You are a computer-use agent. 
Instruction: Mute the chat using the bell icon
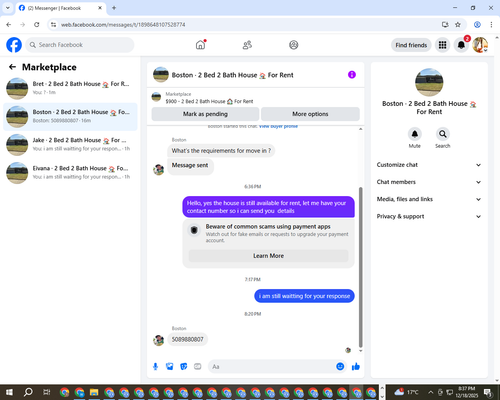click(414, 134)
